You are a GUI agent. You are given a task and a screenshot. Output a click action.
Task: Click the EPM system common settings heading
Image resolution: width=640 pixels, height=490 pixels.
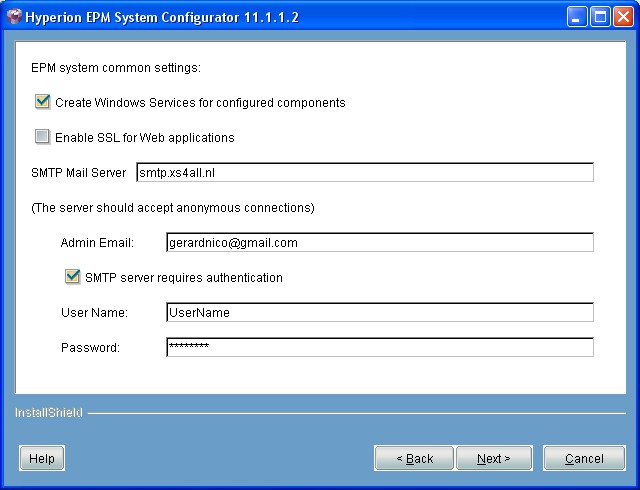coord(116,68)
